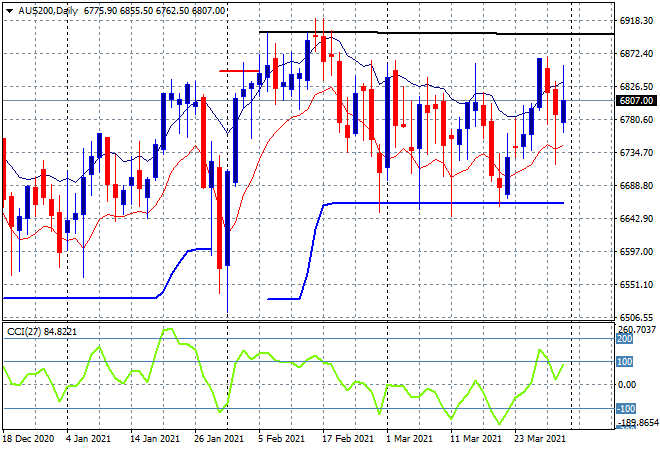Click the CCI 0.00 level label
Screen dimensions: 660x450
tap(627, 384)
